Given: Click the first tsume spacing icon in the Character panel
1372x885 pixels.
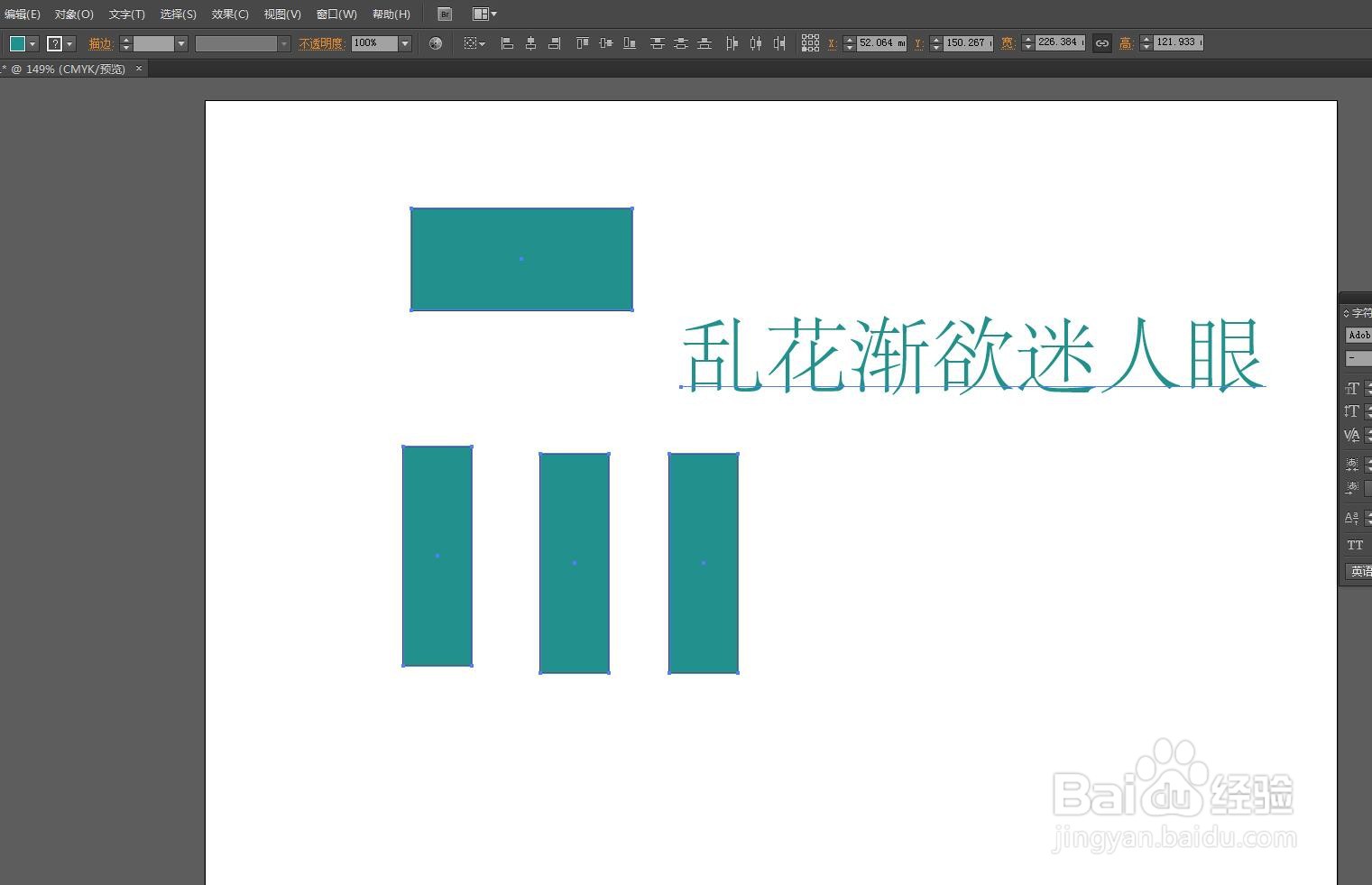Looking at the screenshot, I should [1352, 464].
